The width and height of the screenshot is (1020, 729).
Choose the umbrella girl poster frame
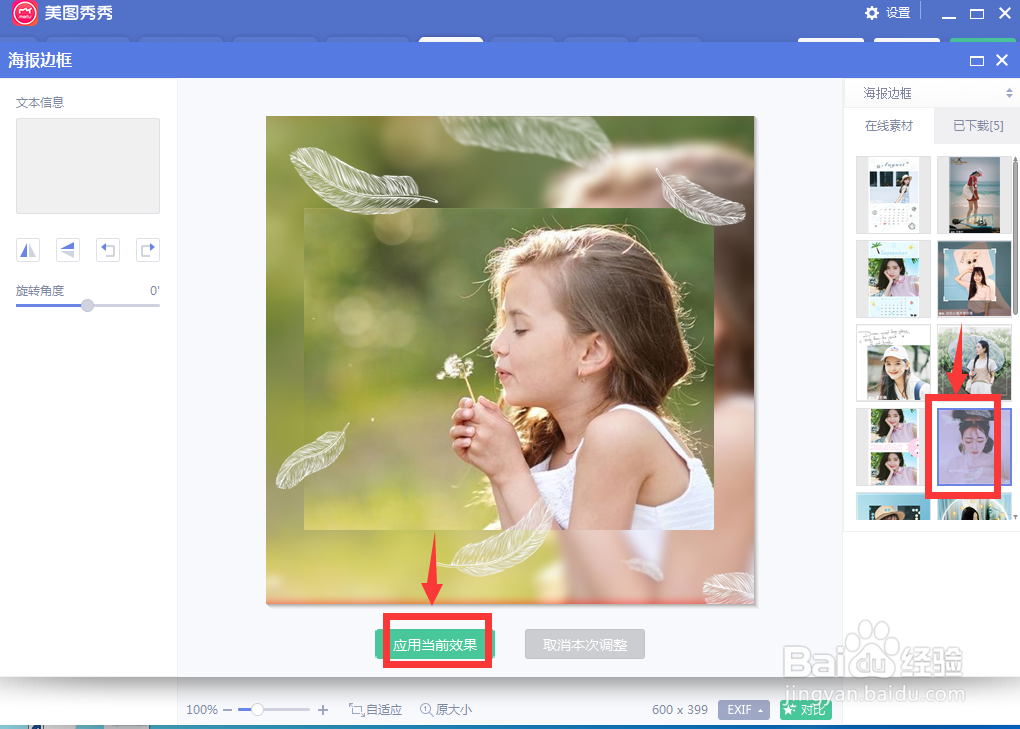click(974, 363)
